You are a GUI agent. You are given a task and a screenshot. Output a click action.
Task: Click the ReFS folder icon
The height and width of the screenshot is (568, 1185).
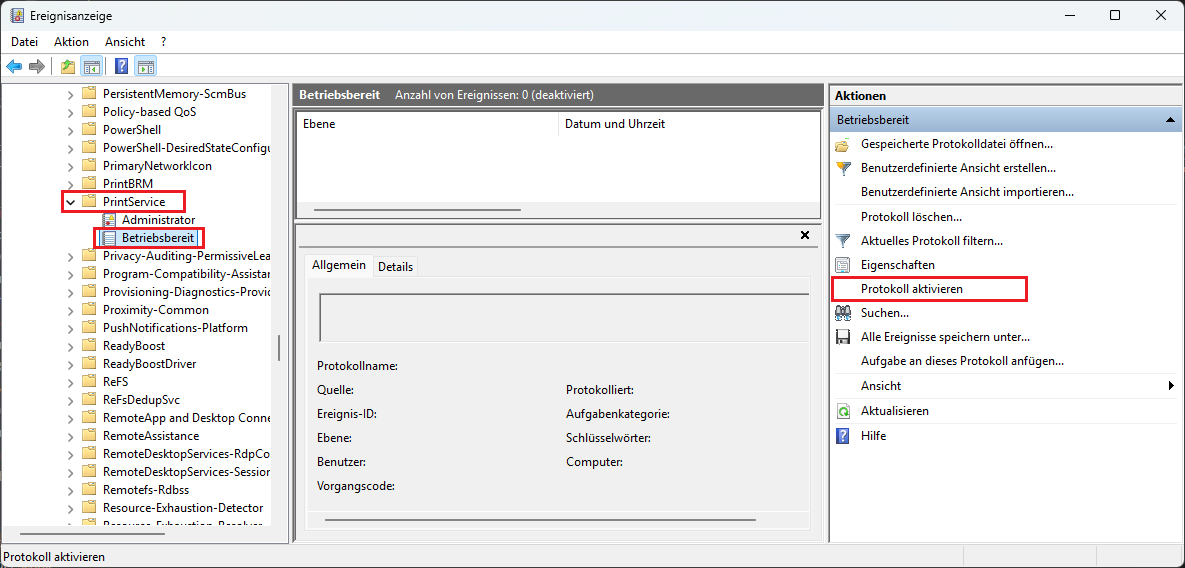89,382
